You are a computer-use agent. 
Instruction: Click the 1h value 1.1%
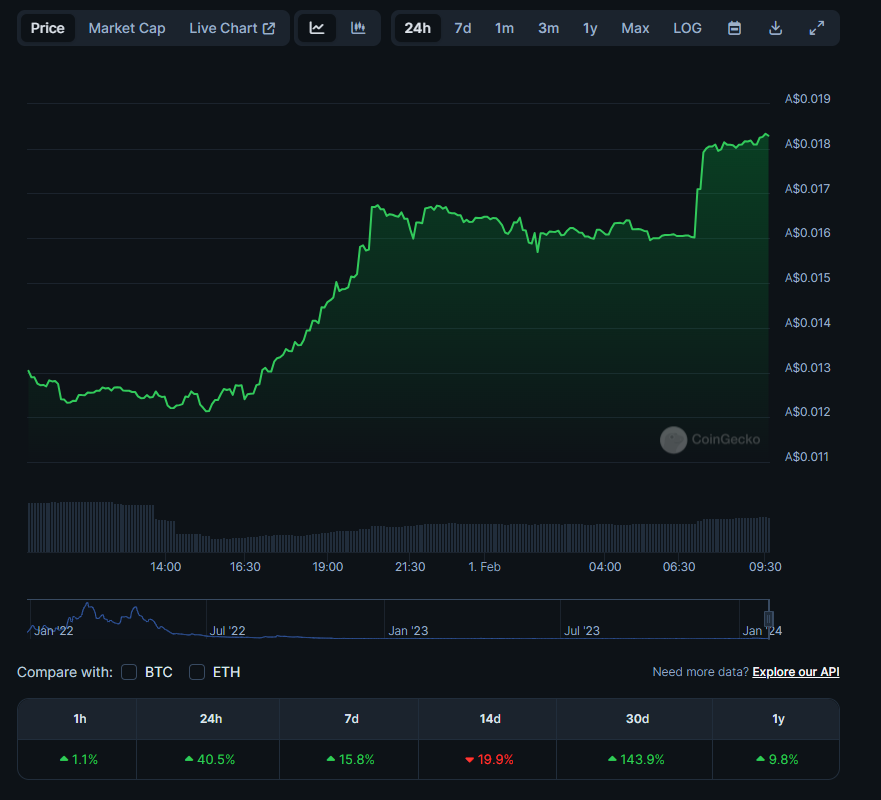point(79,760)
